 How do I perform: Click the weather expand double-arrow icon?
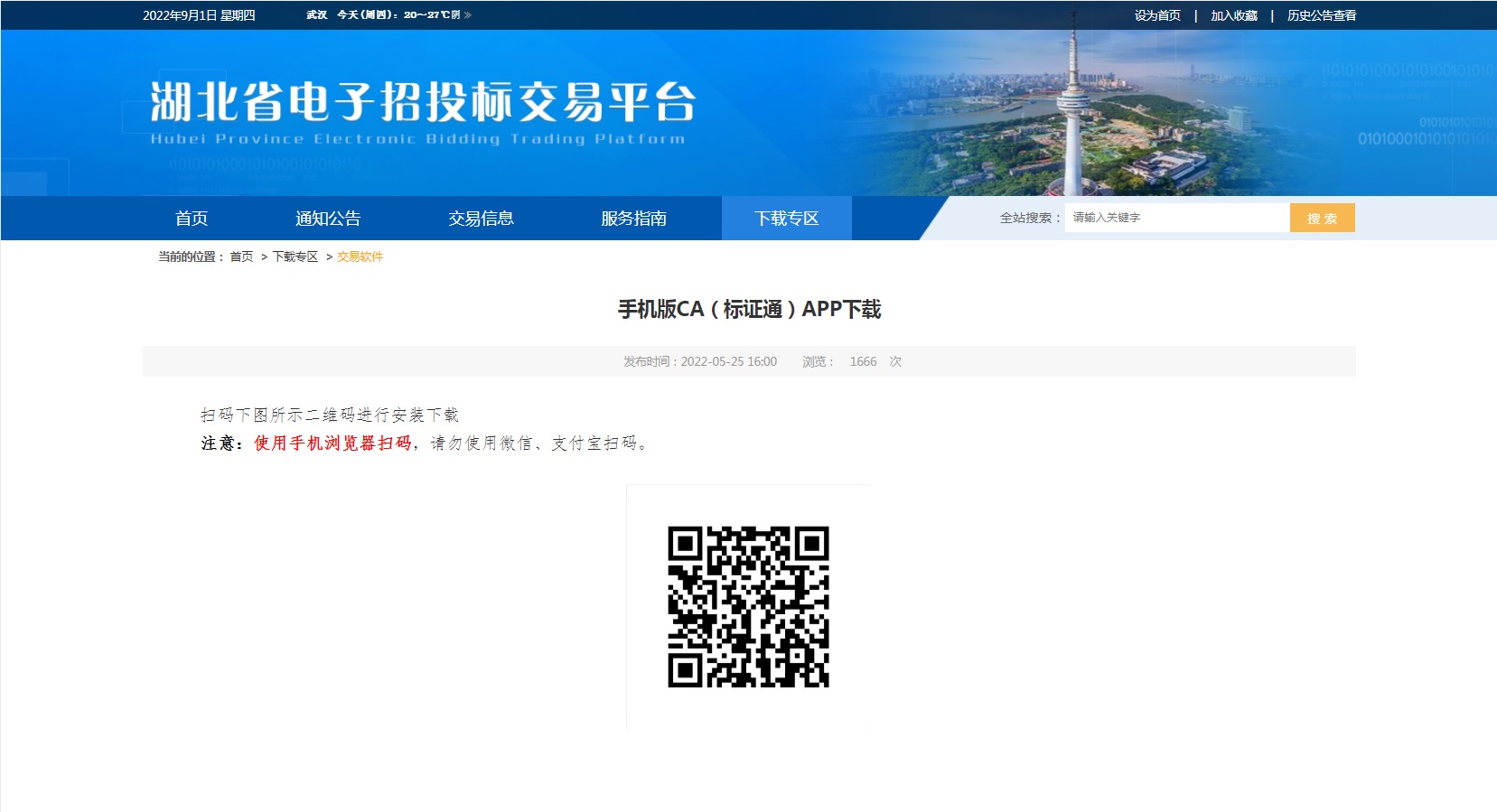[468, 15]
